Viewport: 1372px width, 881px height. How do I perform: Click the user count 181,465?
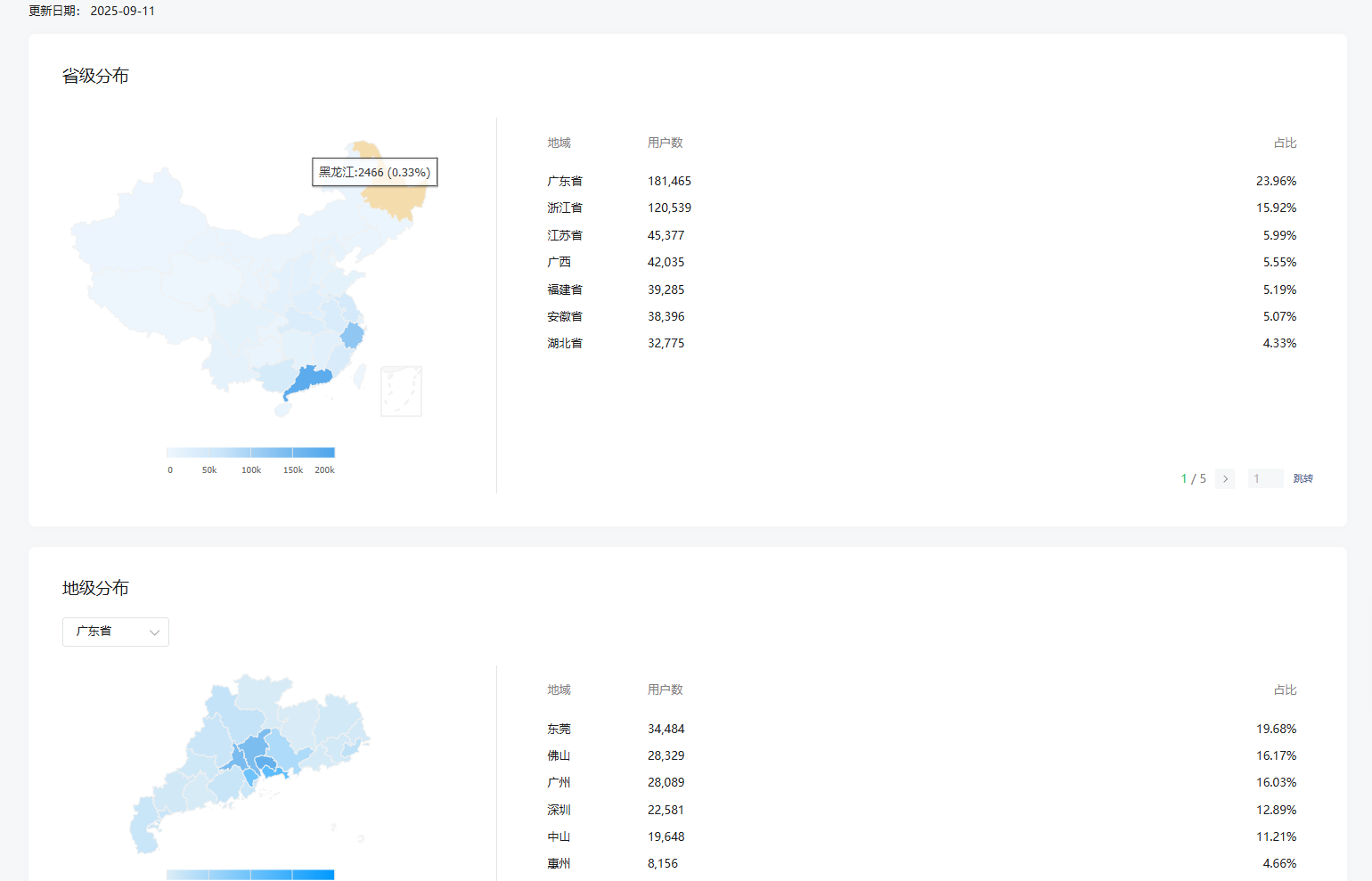(669, 181)
